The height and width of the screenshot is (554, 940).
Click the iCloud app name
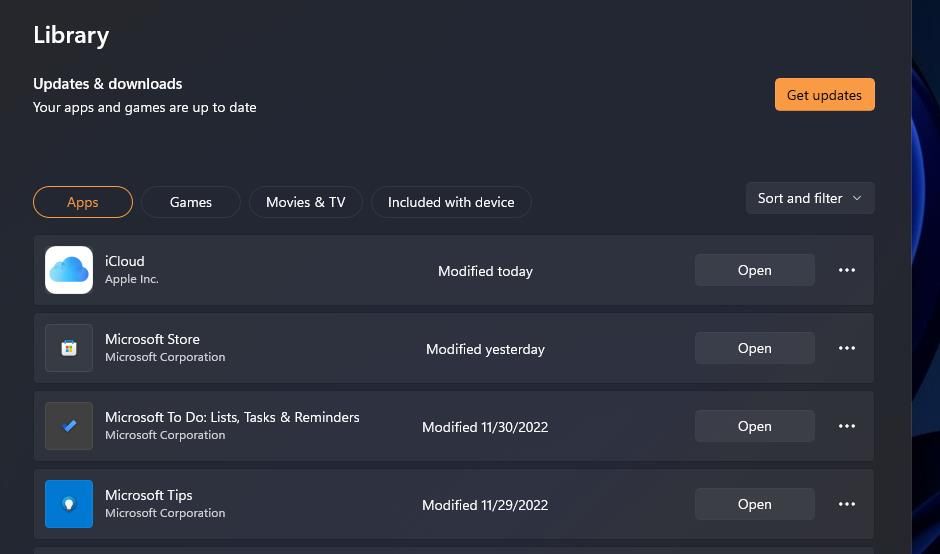click(x=125, y=261)
